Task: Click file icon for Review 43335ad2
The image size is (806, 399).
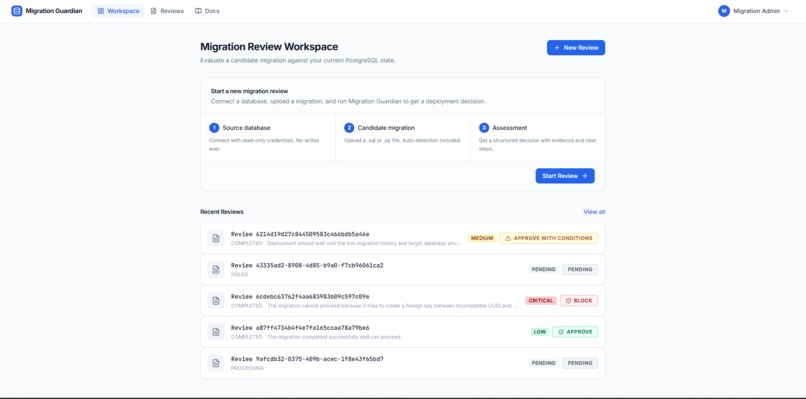Action: click(x=216, y=269)
